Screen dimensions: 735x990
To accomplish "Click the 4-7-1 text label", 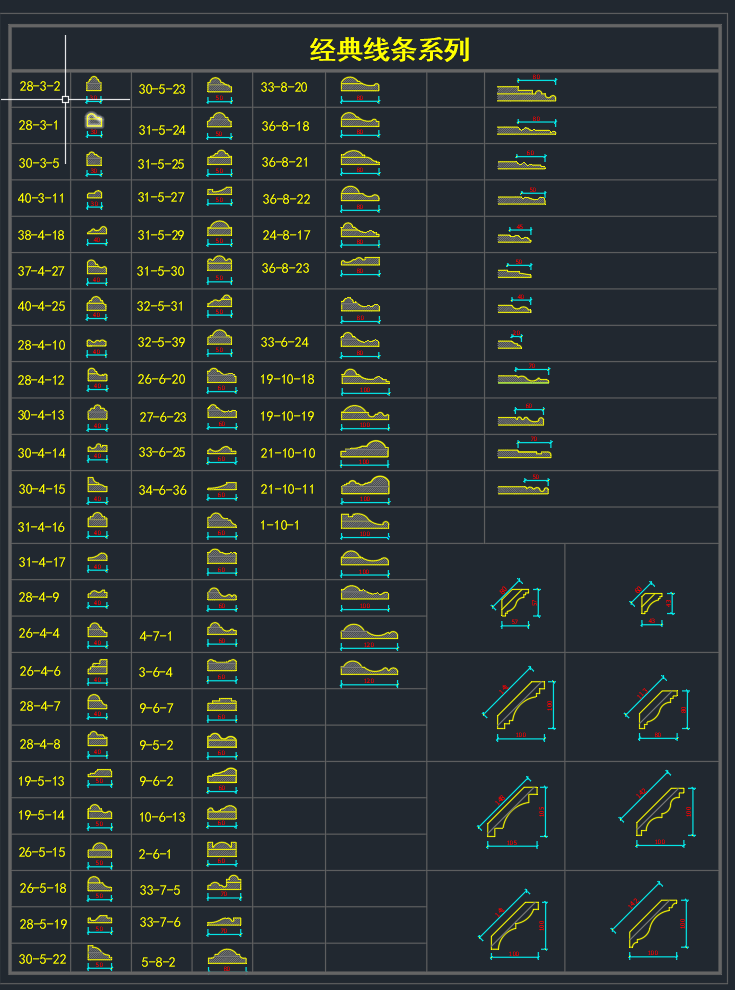I will point(156,636).
